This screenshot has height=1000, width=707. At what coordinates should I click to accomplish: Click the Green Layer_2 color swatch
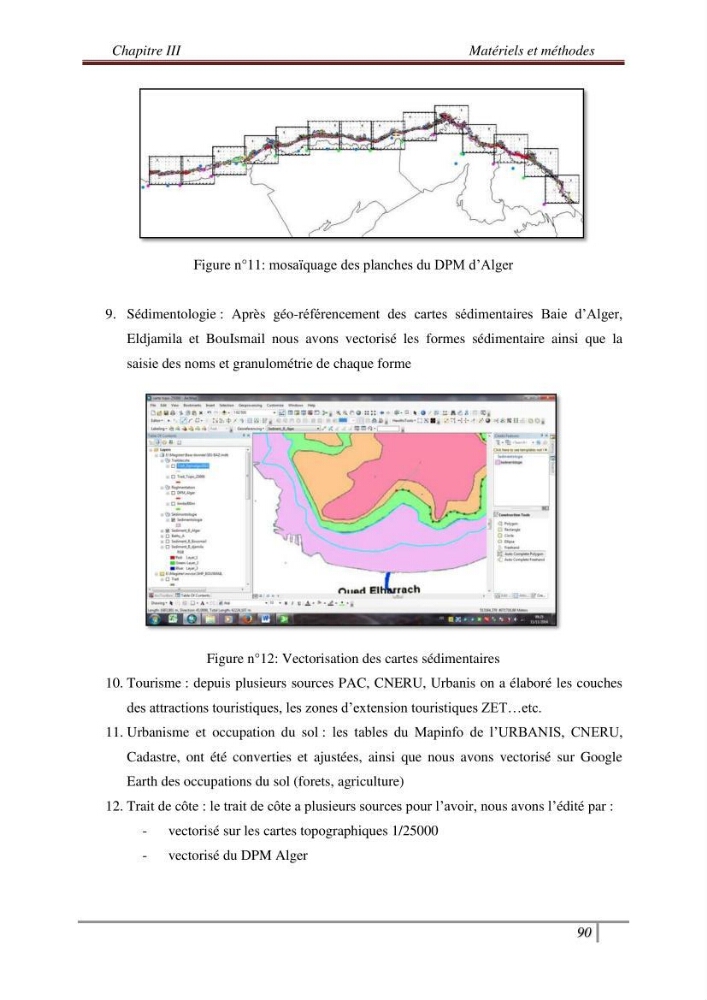[x=172, y=562]
